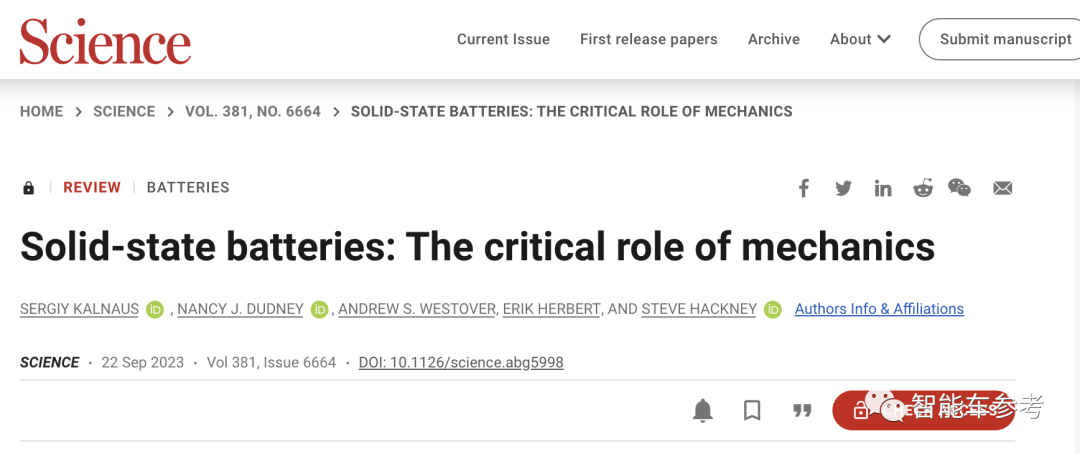Viewport: 1080px width, 454px height.
Task: Expand the About dropdown menu
Action: click(860, 39)
